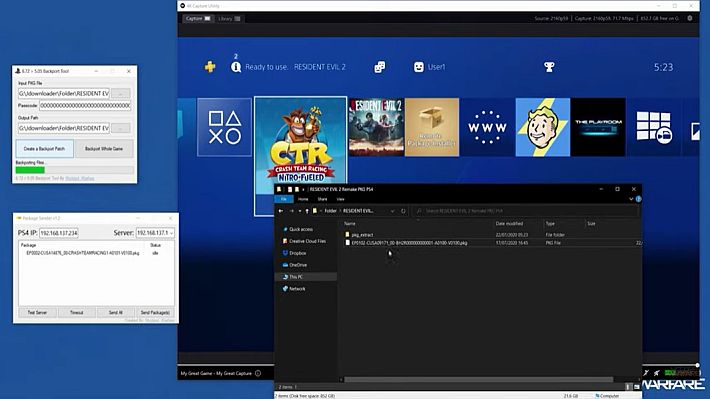Open Explorer help icon
The image size is (710, 399).
(x=638, y=199)
